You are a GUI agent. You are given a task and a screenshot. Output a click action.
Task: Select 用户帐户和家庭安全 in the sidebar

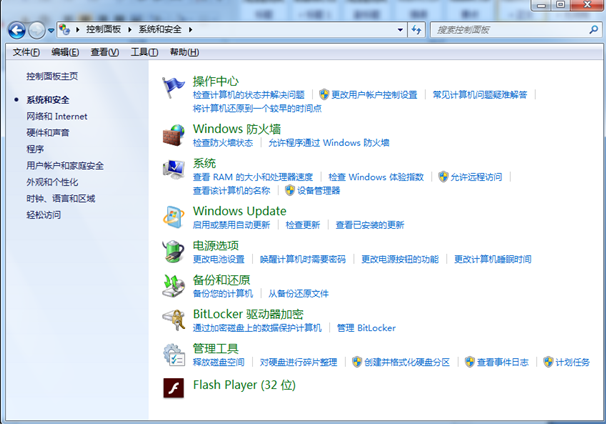coord(65,165)
